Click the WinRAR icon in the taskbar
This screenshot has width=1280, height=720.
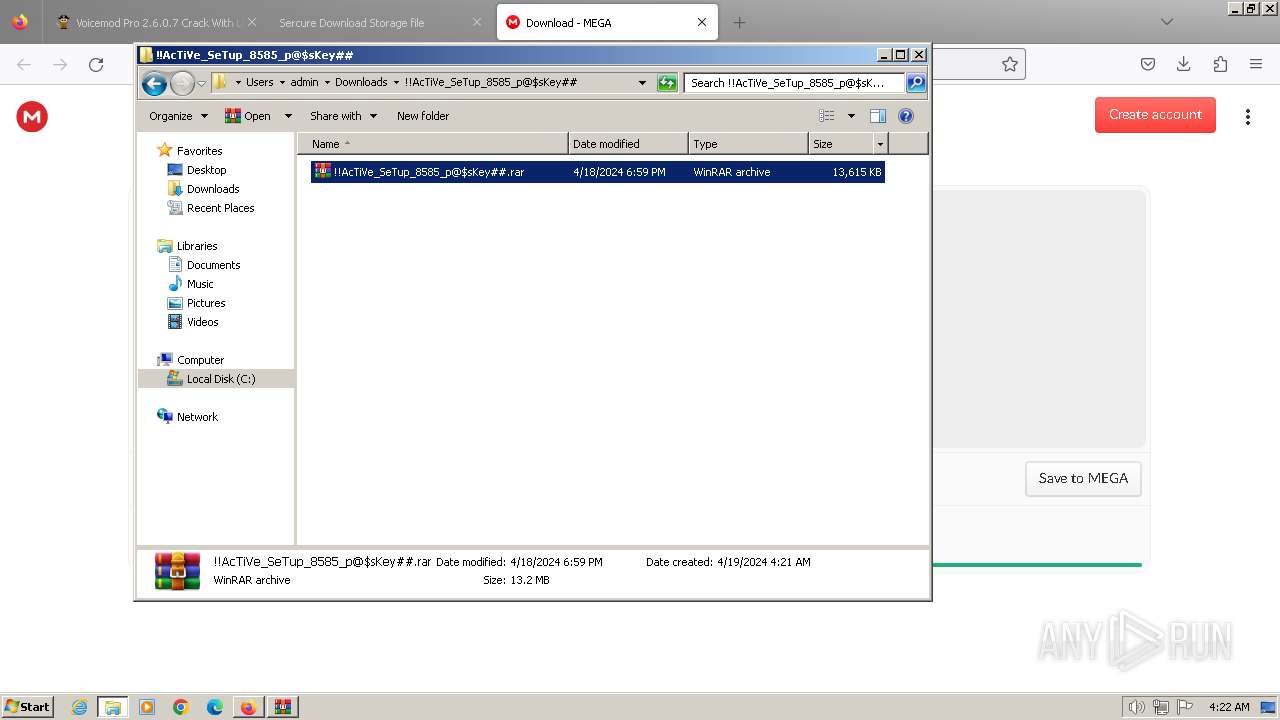coord(282,707)
